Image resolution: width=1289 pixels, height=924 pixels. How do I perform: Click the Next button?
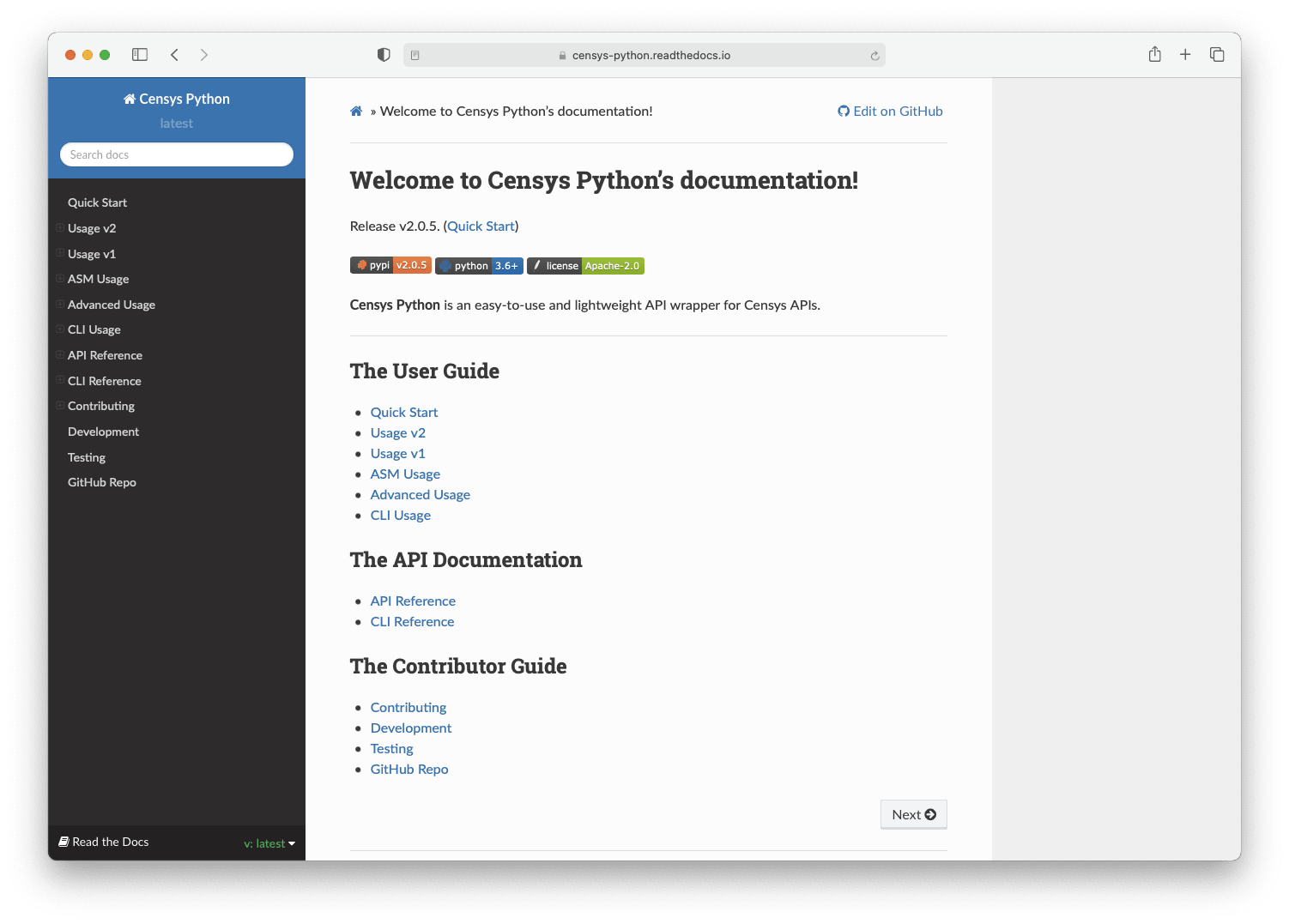(913, 814)
